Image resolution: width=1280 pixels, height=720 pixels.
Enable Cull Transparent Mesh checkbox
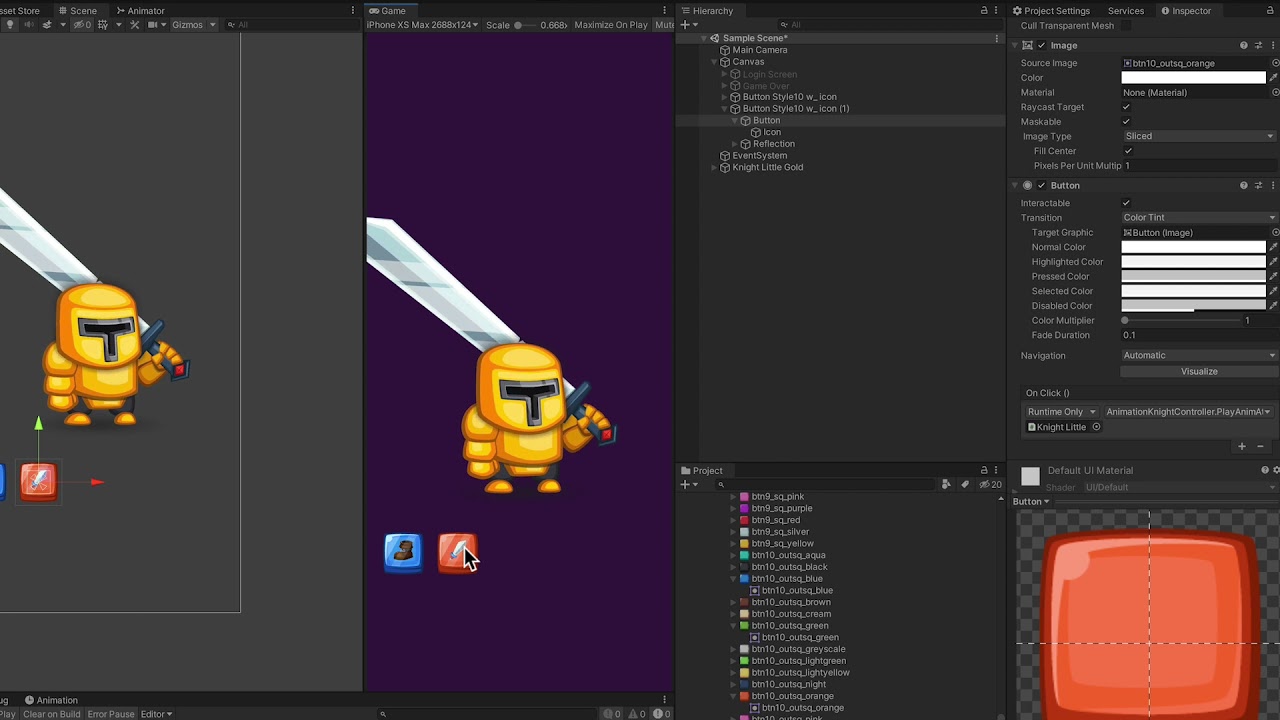[x=1126, y=26]
